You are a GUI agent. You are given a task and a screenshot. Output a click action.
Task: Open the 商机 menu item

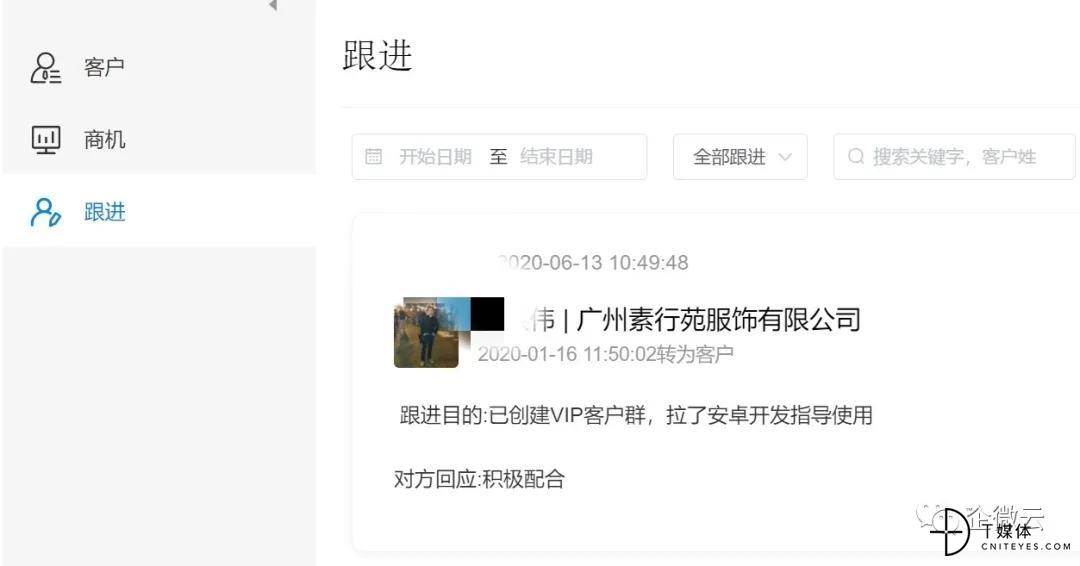(x=104, y=140)
